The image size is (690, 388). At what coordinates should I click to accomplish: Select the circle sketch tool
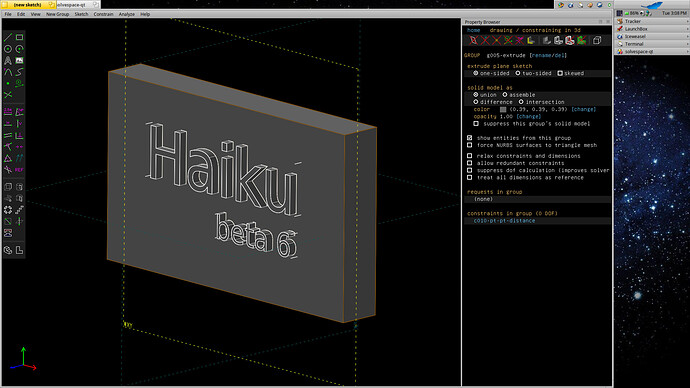[x=8, y=49]
